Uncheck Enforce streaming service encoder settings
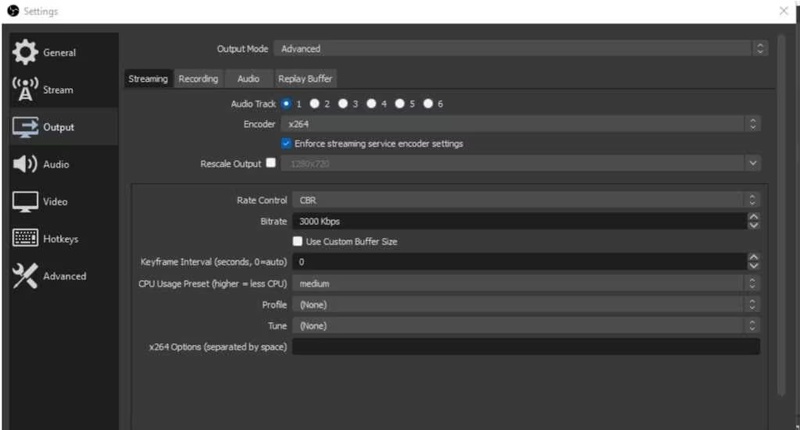Viewport: 800px width, 430px height. coord(286,143)
